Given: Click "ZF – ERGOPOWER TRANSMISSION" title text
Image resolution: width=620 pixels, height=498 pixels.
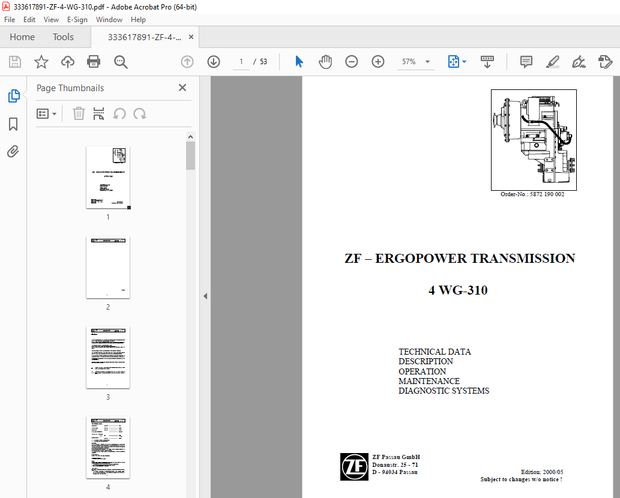Looking at the screenshot, I should tap(459, 258).
